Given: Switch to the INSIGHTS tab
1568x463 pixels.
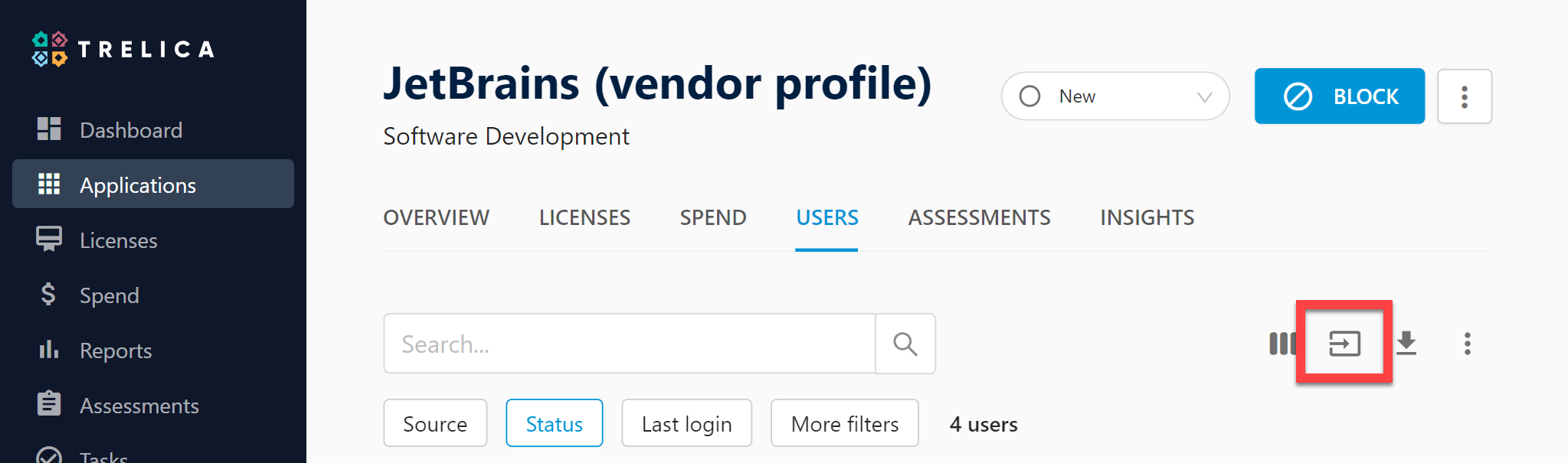Looking at the screenshot, I should pyautogui.click(x=1147, y=218).
